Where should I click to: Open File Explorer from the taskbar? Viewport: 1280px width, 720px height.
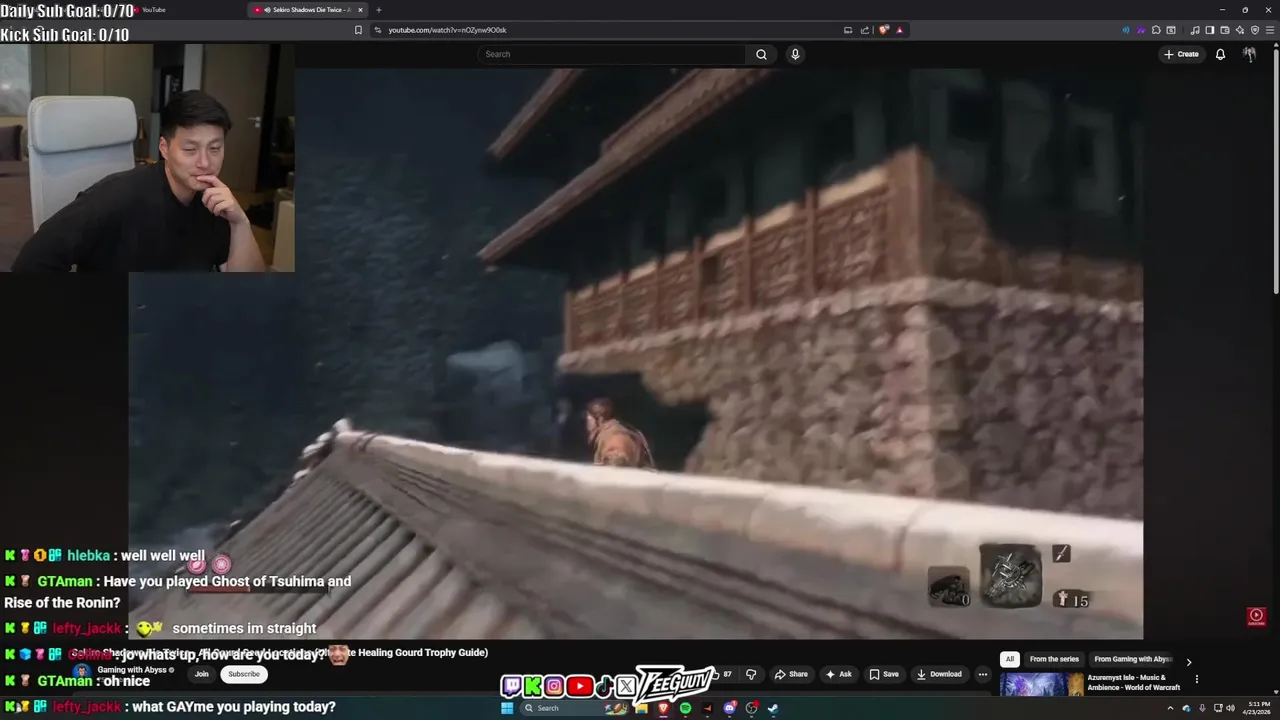641,708
